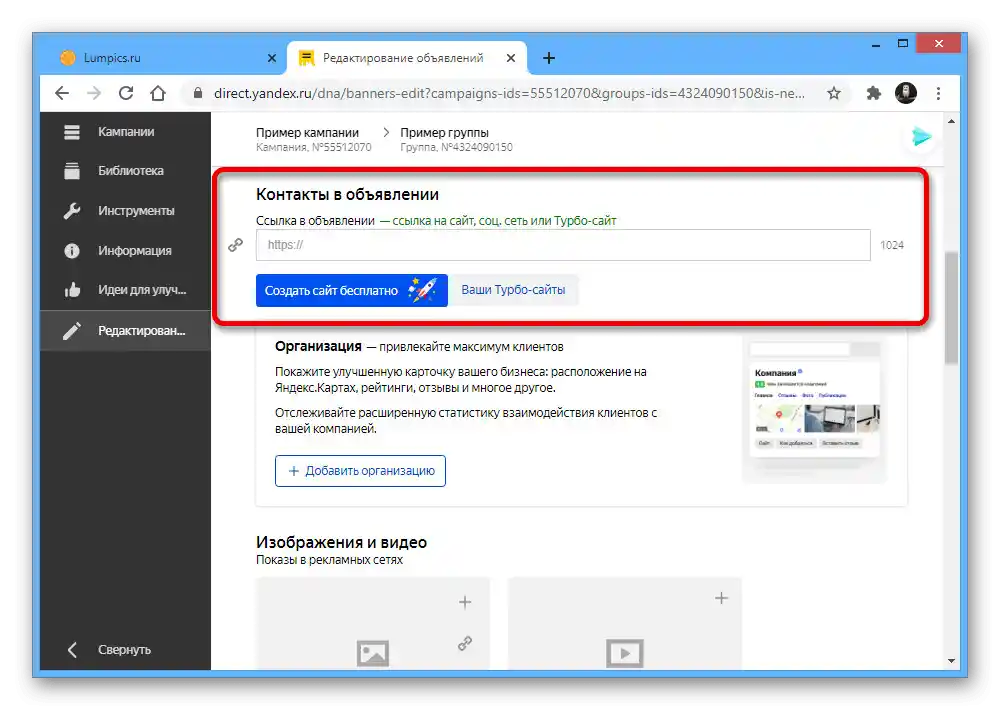Click the wrench icon for Инструменты

pos(71,211)
